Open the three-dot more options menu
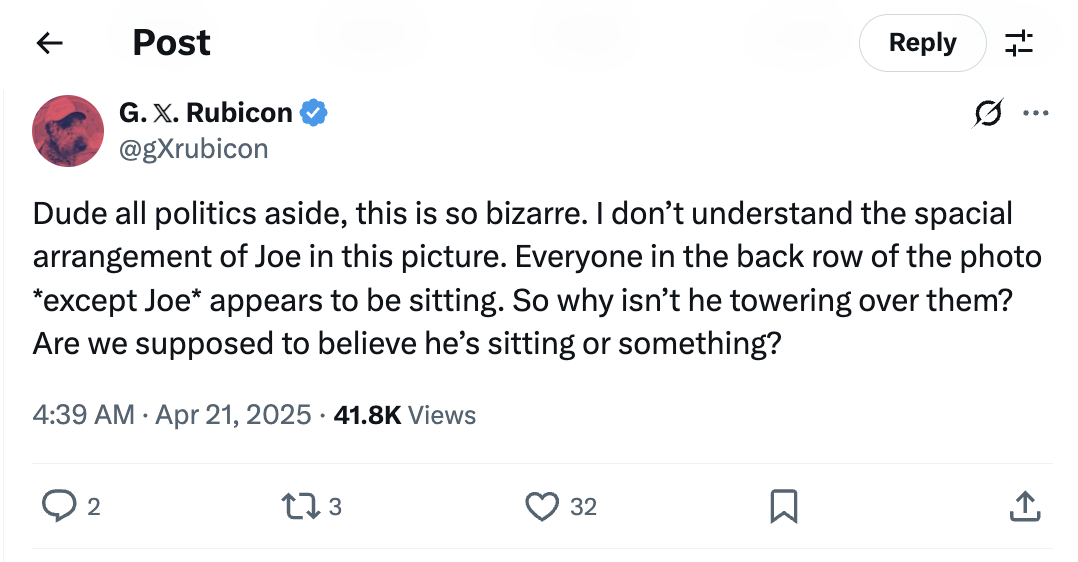1078x562 pixels. coord(1034,114)
